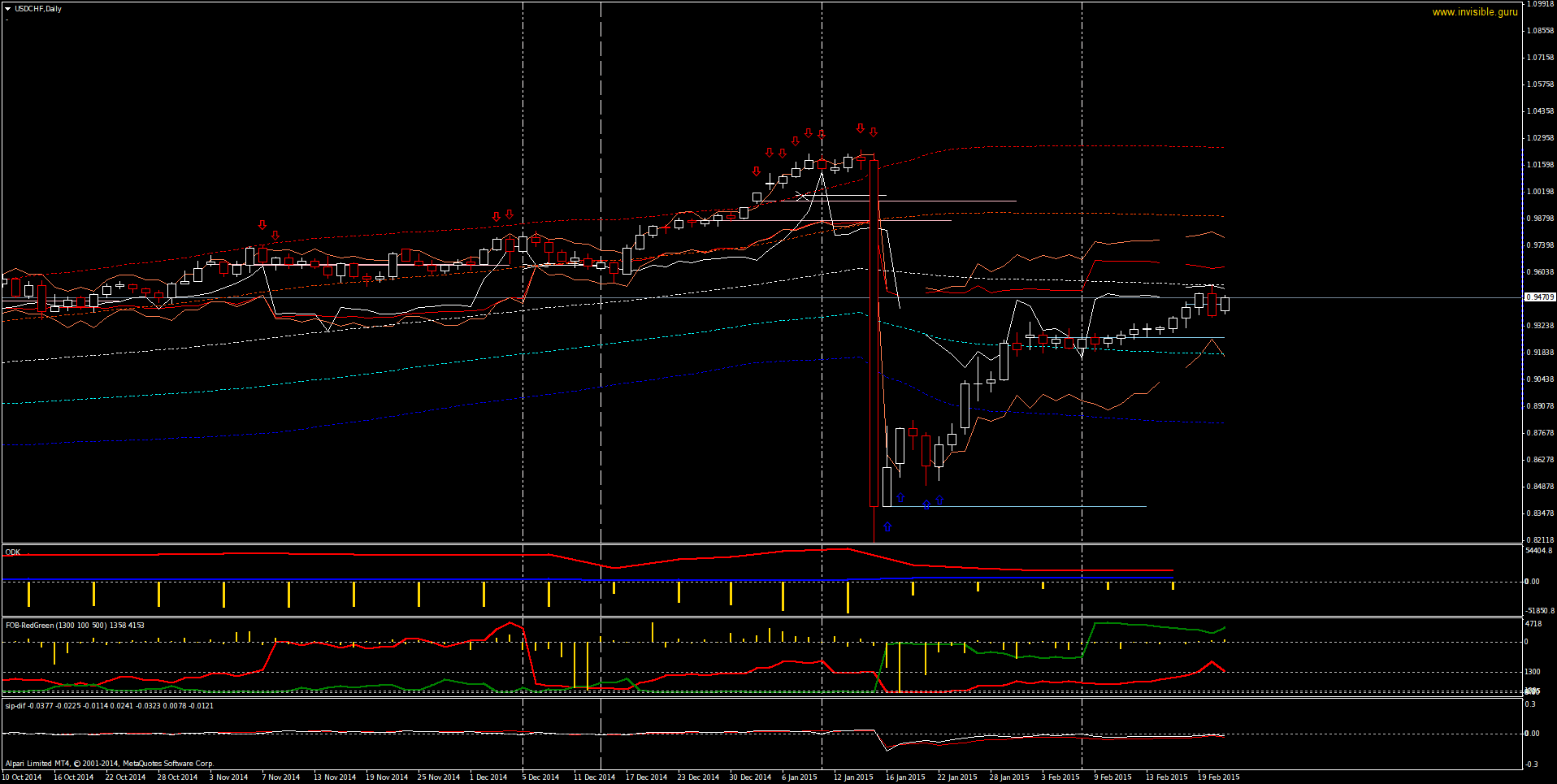Click the 54404.8 value on ODK scale
The width and height of the screenshot is (1557, 784).
point(1539,551)
